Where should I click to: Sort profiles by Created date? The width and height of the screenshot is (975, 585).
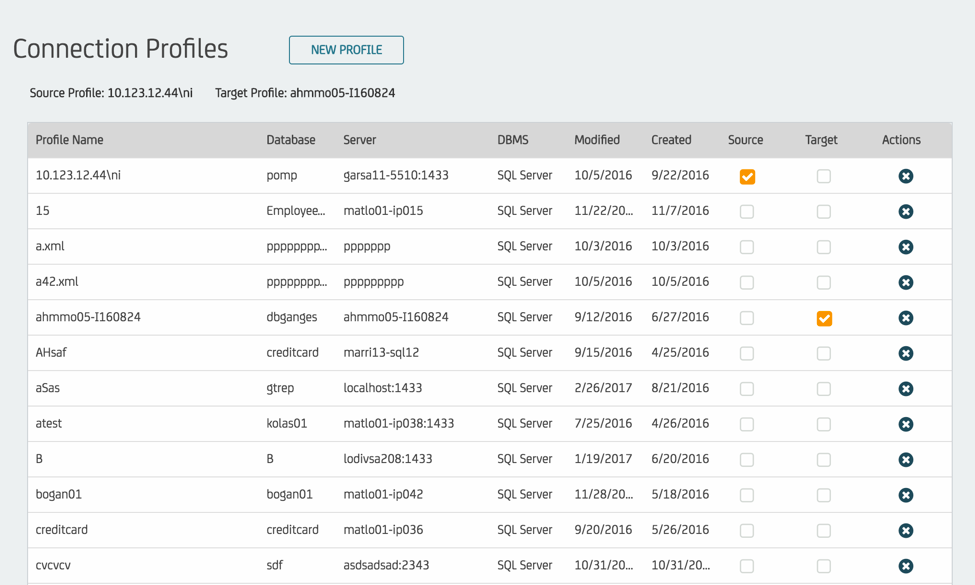point(671,140)
